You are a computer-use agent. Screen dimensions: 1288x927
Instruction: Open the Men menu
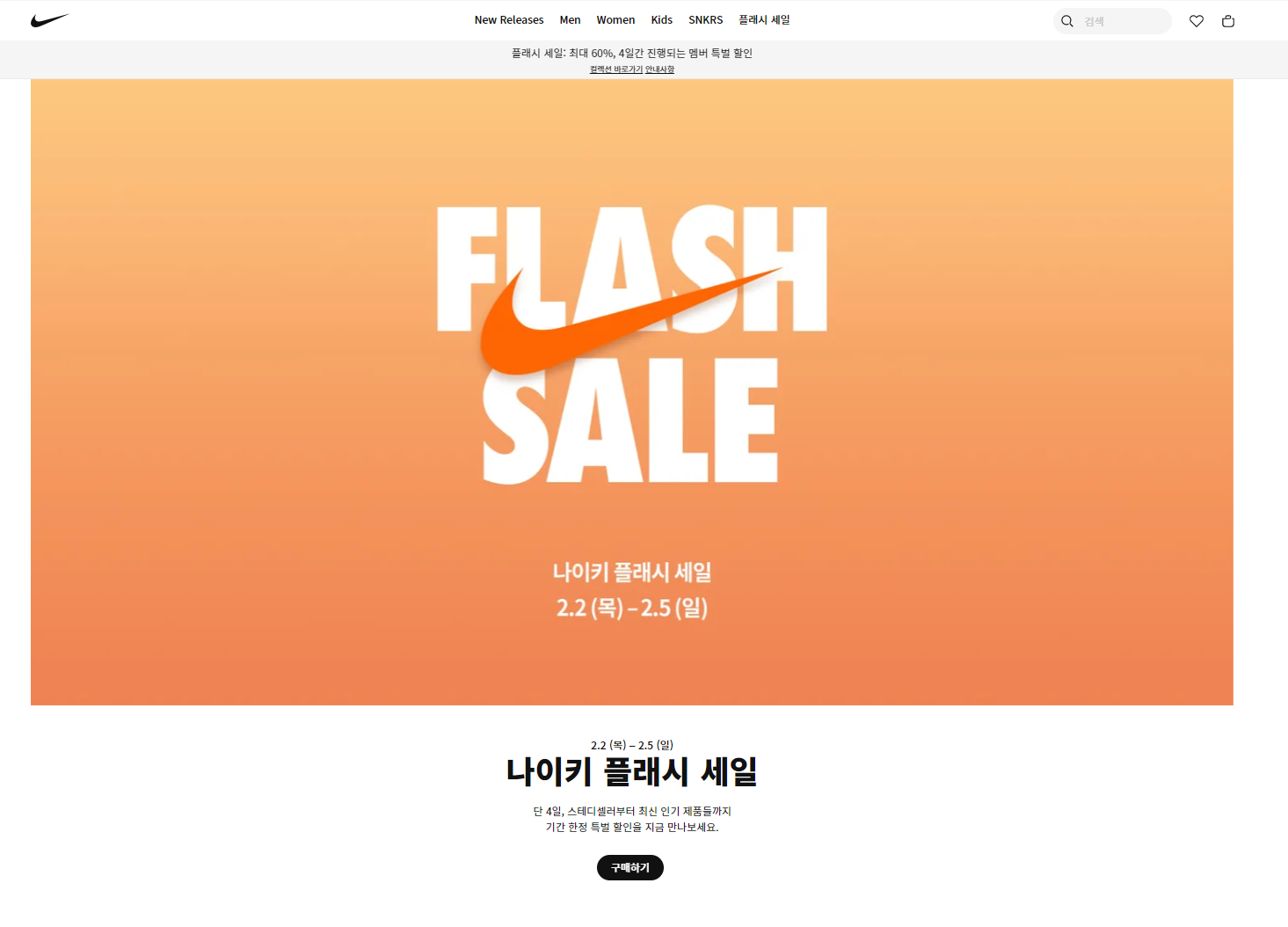(x=570, y=20)
